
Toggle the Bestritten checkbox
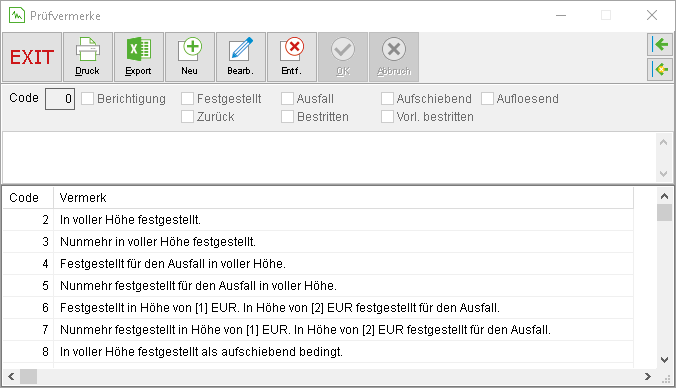point(287,117)
